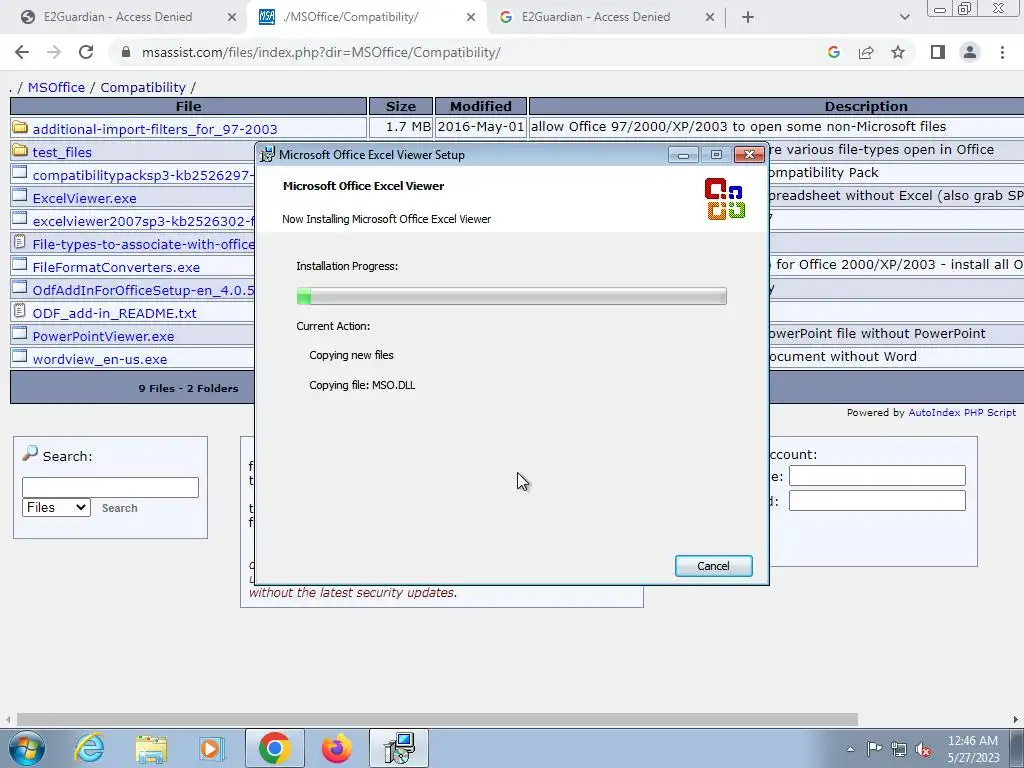The image size is (1024, 768).
Task: Download excelviewer2007sp3-kb2526302 file
Action: coord(143,221)
